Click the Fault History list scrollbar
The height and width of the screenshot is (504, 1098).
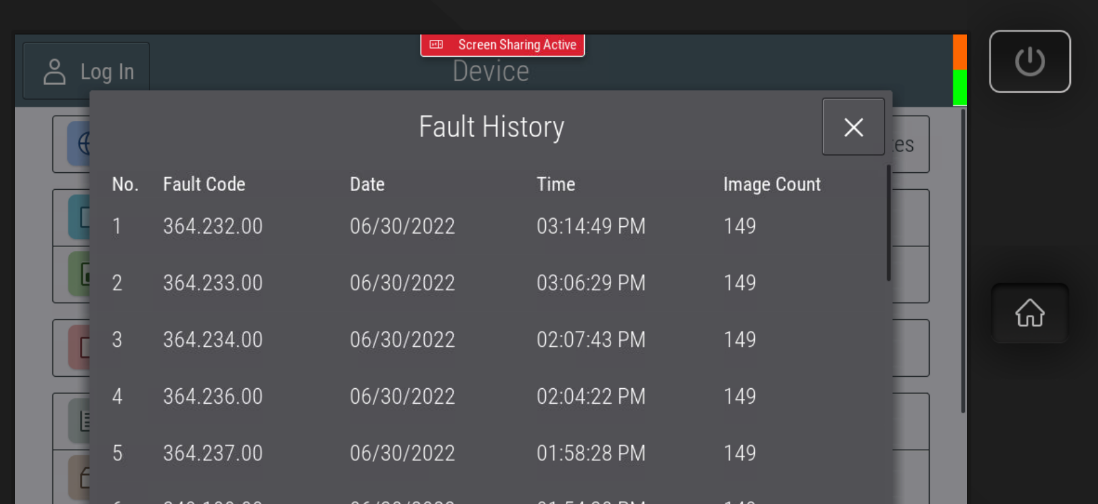[888, 224]
